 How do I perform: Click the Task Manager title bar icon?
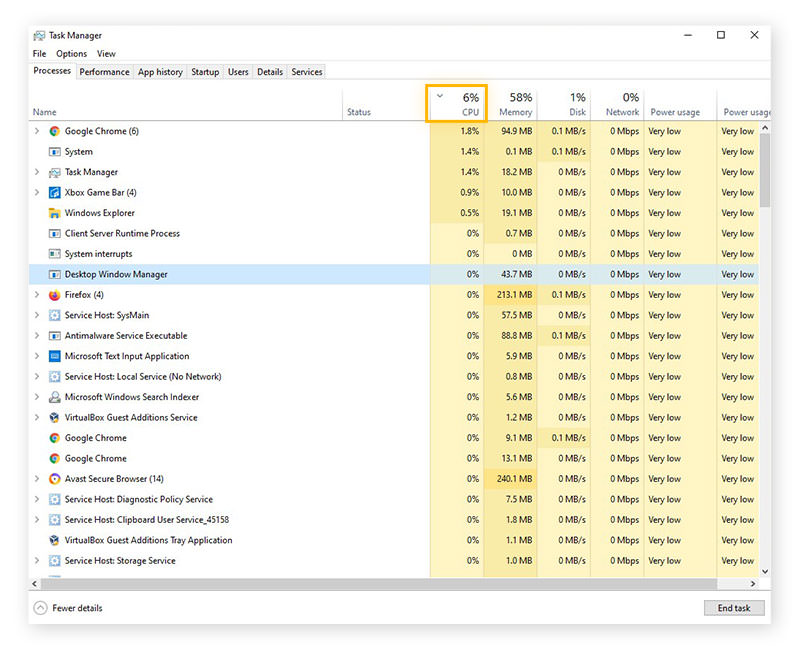click(39, 36)
